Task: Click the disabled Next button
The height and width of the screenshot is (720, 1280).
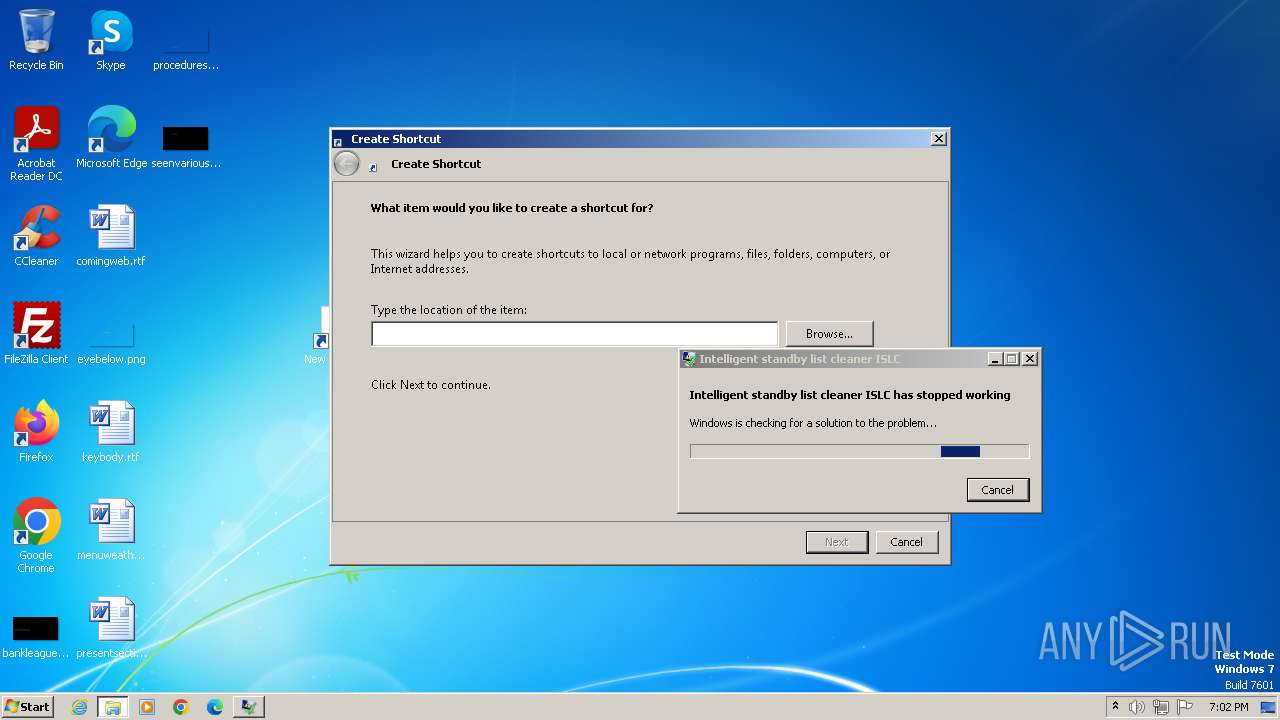Action: pyautogui.click(x=837, y=542)
